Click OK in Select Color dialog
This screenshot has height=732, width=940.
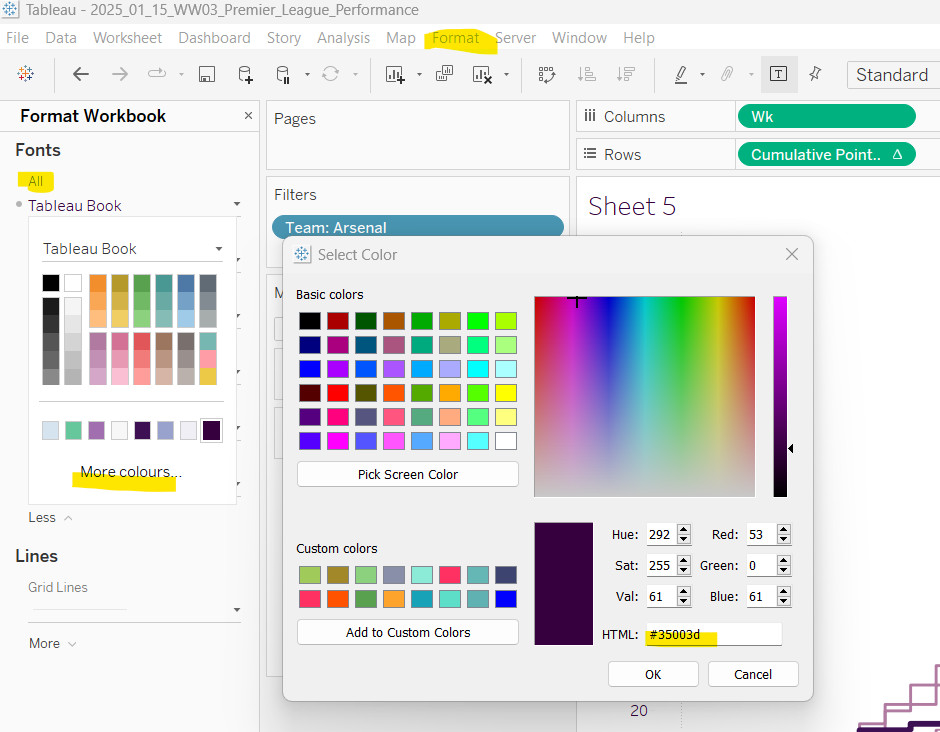coord(653,674)
